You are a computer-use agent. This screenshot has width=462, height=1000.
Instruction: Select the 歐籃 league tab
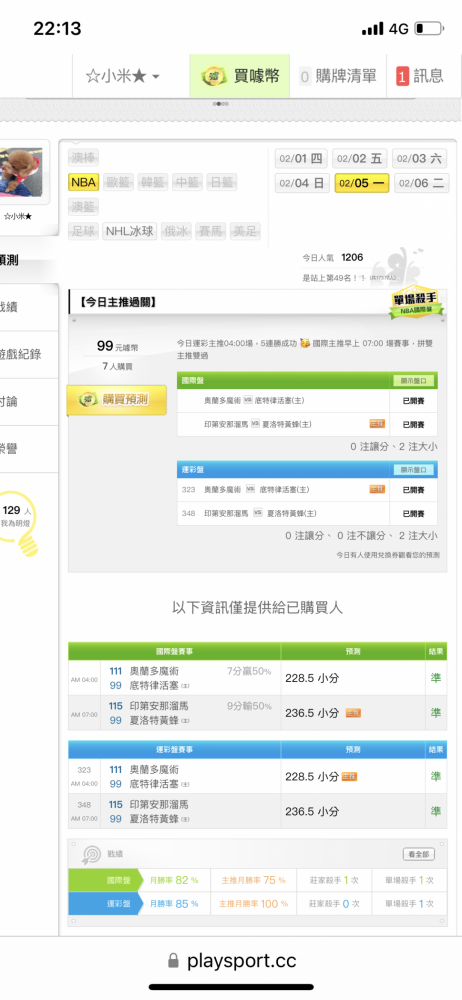tap(118, 182)
